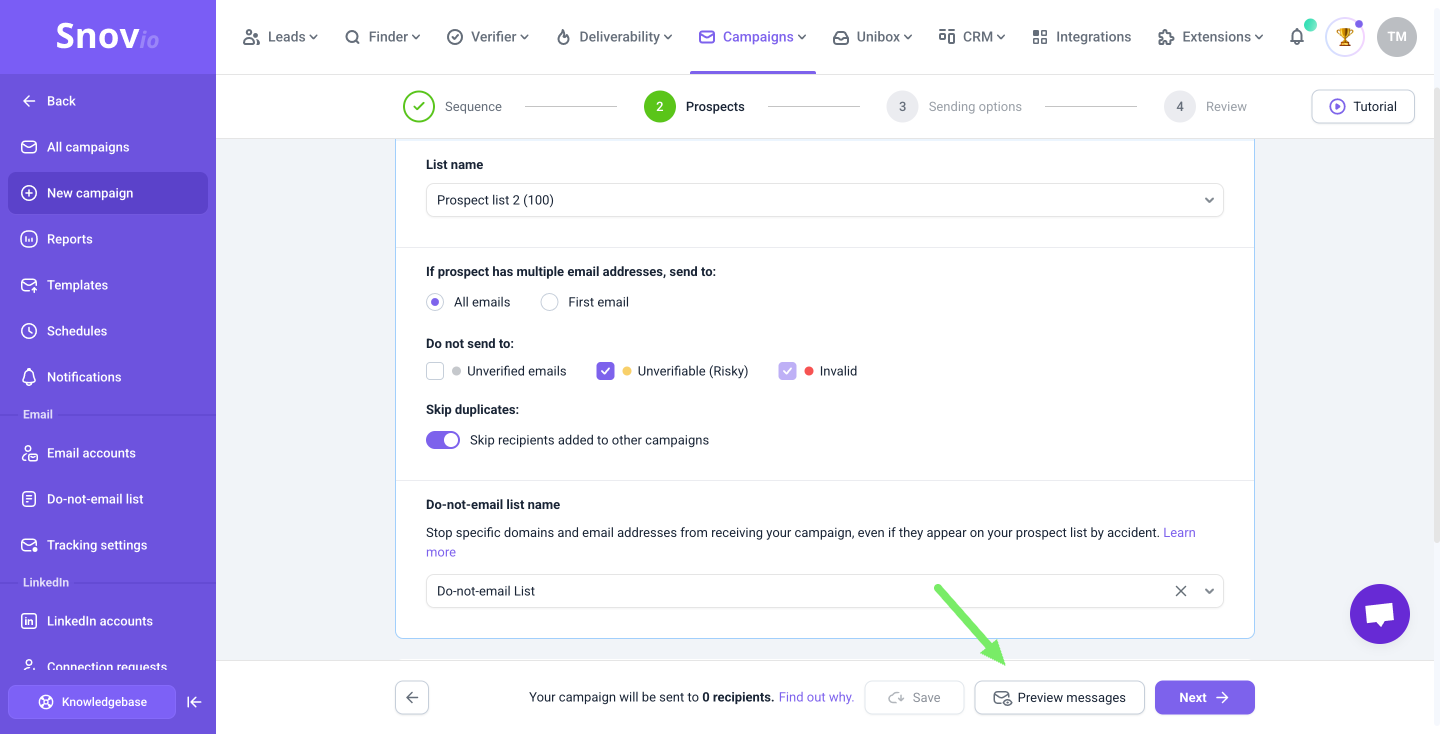
Task: Uncheck the Unverifiable (Risky) checkbox
Action: (605, 371)
